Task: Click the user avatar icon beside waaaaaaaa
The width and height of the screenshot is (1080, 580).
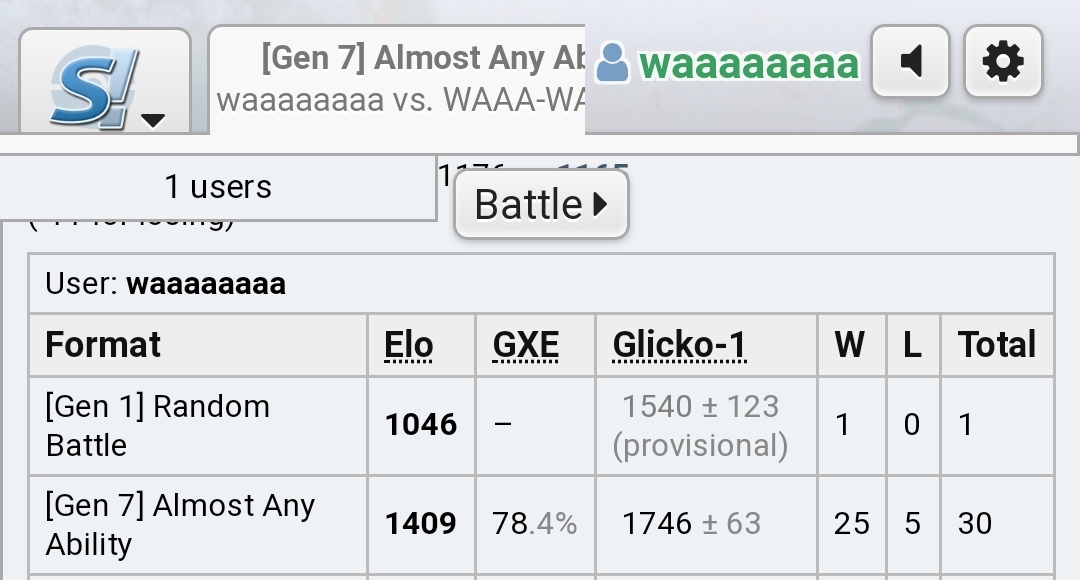Action: (x=612, y=63)
